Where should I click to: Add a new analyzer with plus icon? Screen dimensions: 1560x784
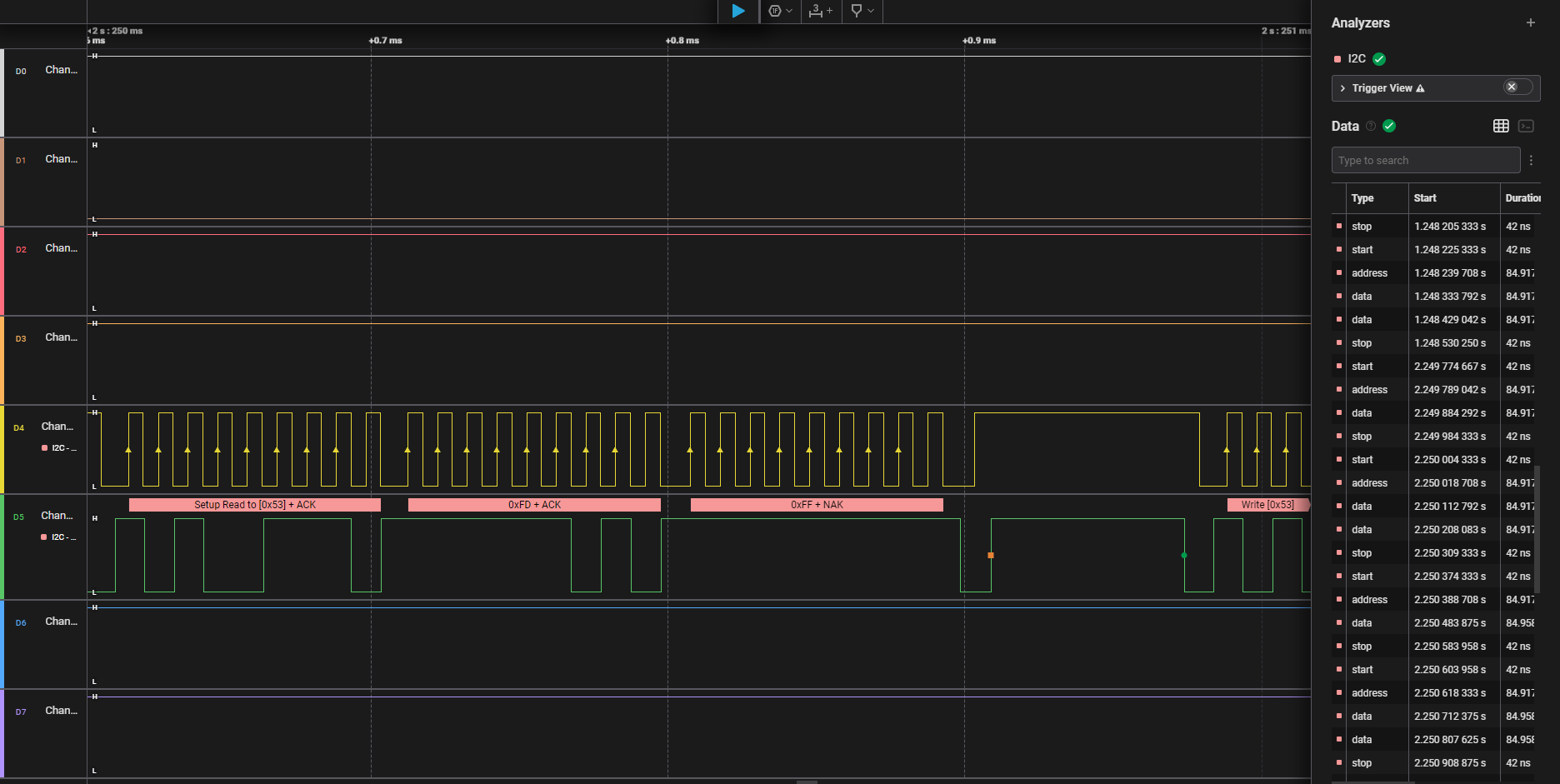tap(1530, 22)
